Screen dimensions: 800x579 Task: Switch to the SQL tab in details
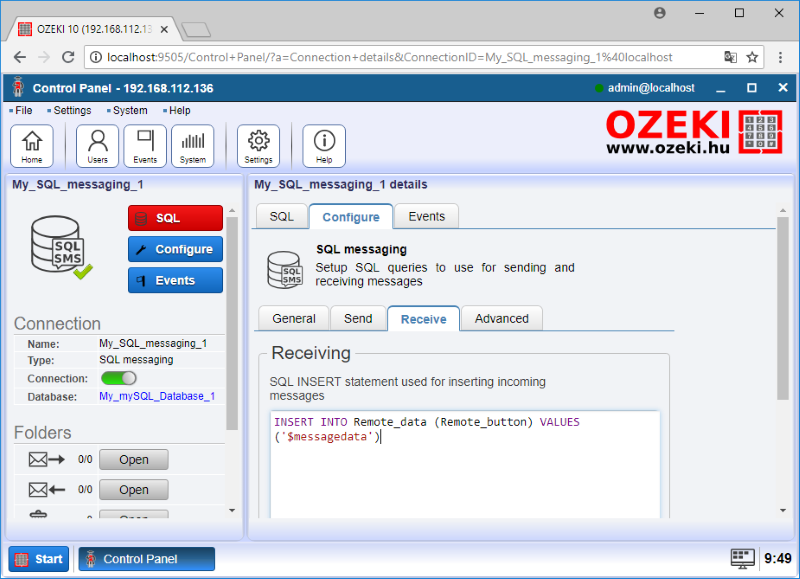click(x=282, y=216)
